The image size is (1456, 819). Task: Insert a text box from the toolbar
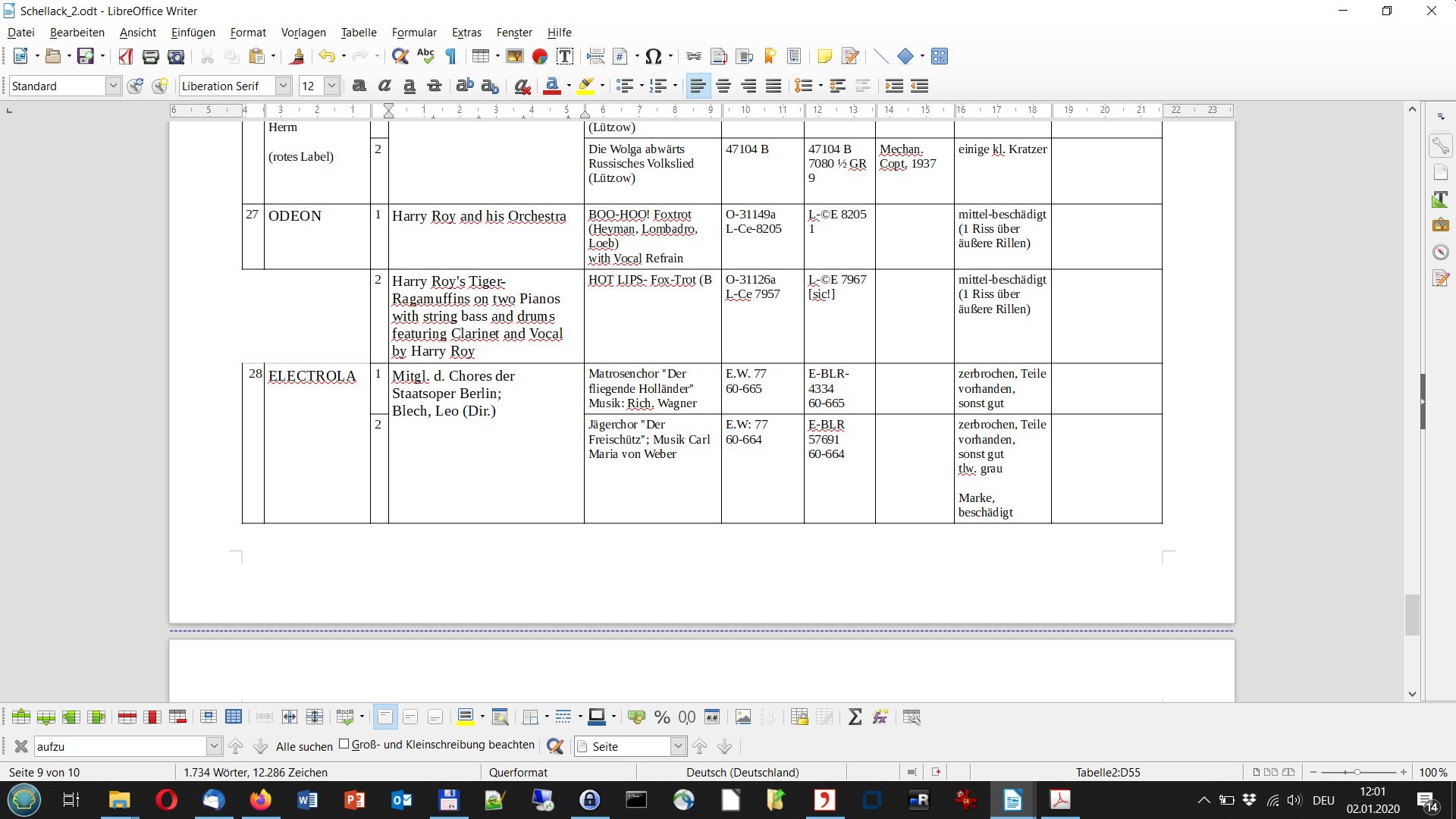565,56
